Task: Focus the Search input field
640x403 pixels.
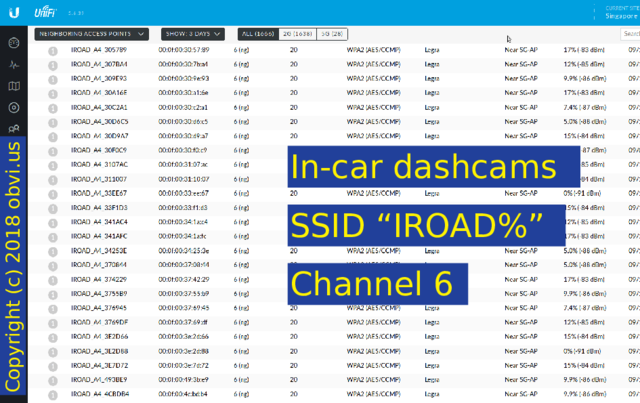Action: pyautogui.click(x=630, y=34)
